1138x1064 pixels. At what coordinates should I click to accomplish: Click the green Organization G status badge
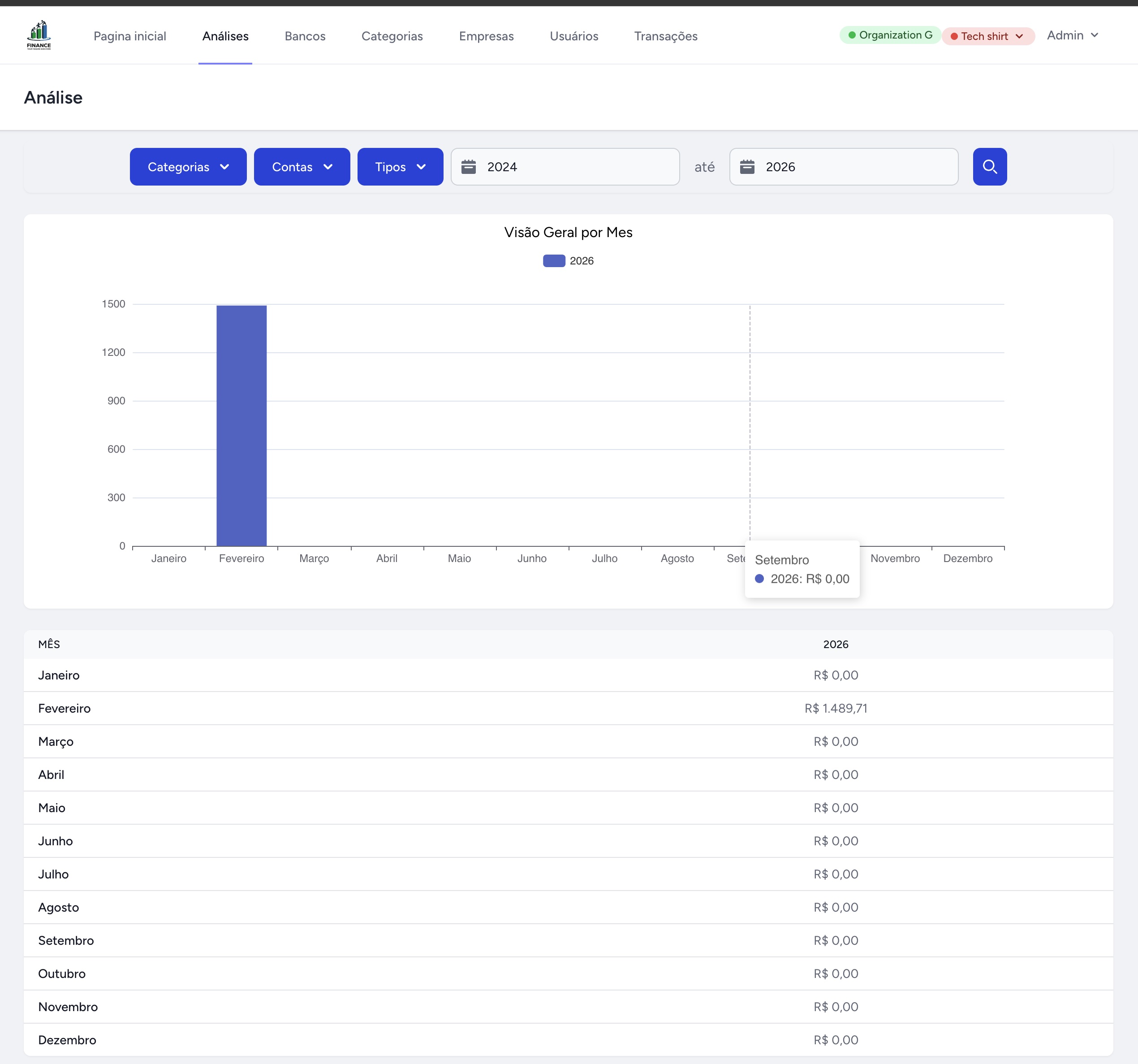click(x=890, y=35)
